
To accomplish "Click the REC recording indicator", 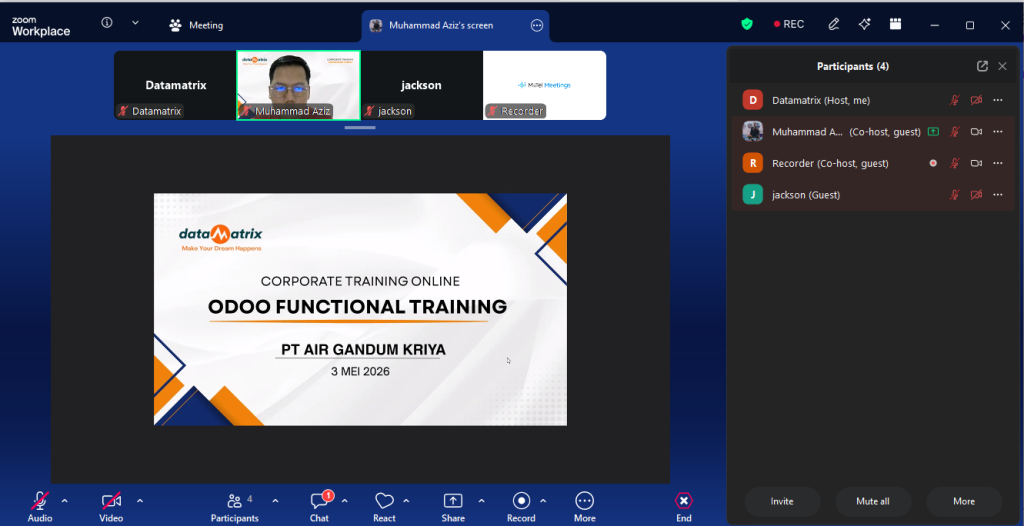I will pyautogui.click(x=788, y=24).
